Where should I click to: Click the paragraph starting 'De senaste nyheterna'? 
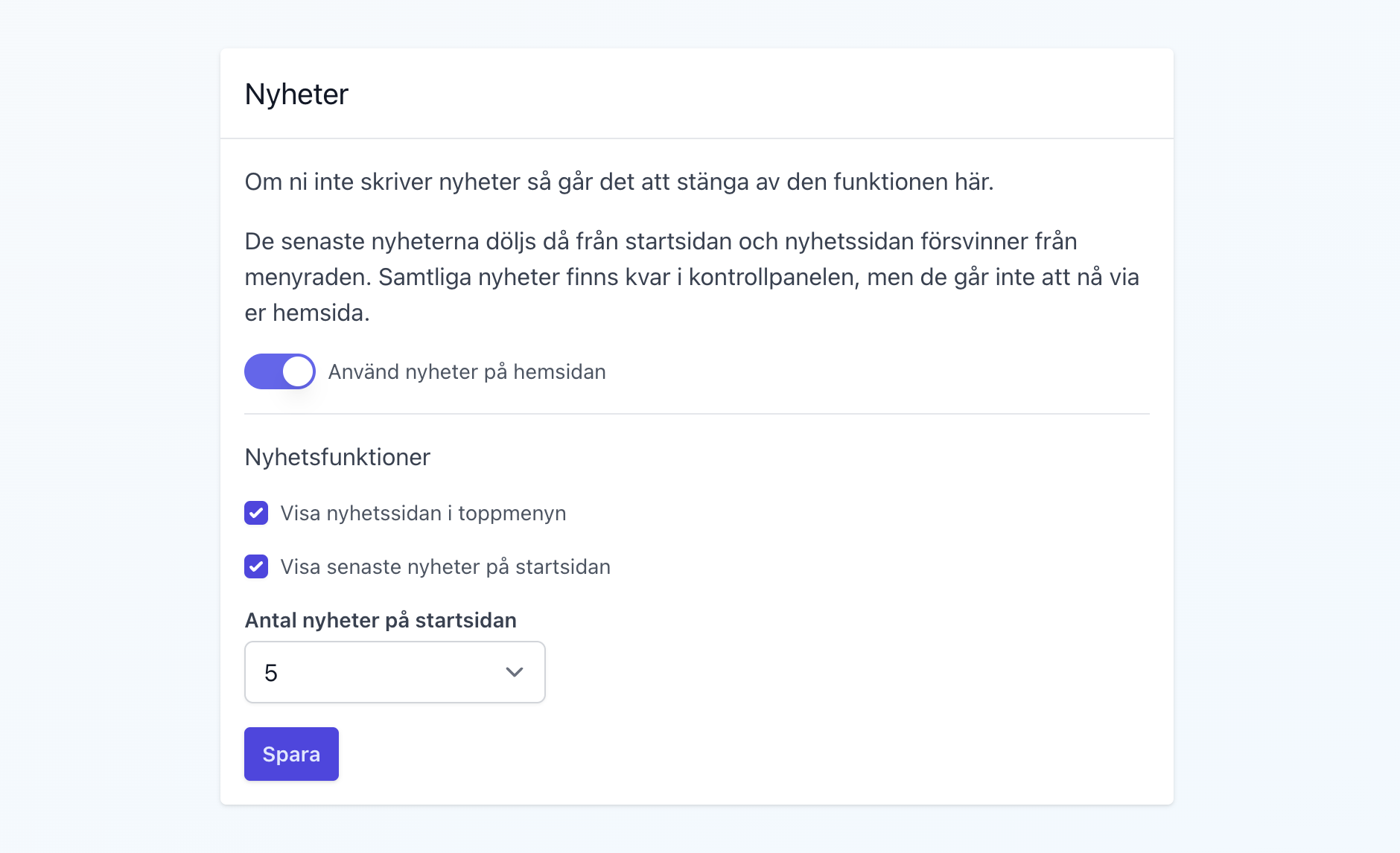click(691, 277)
